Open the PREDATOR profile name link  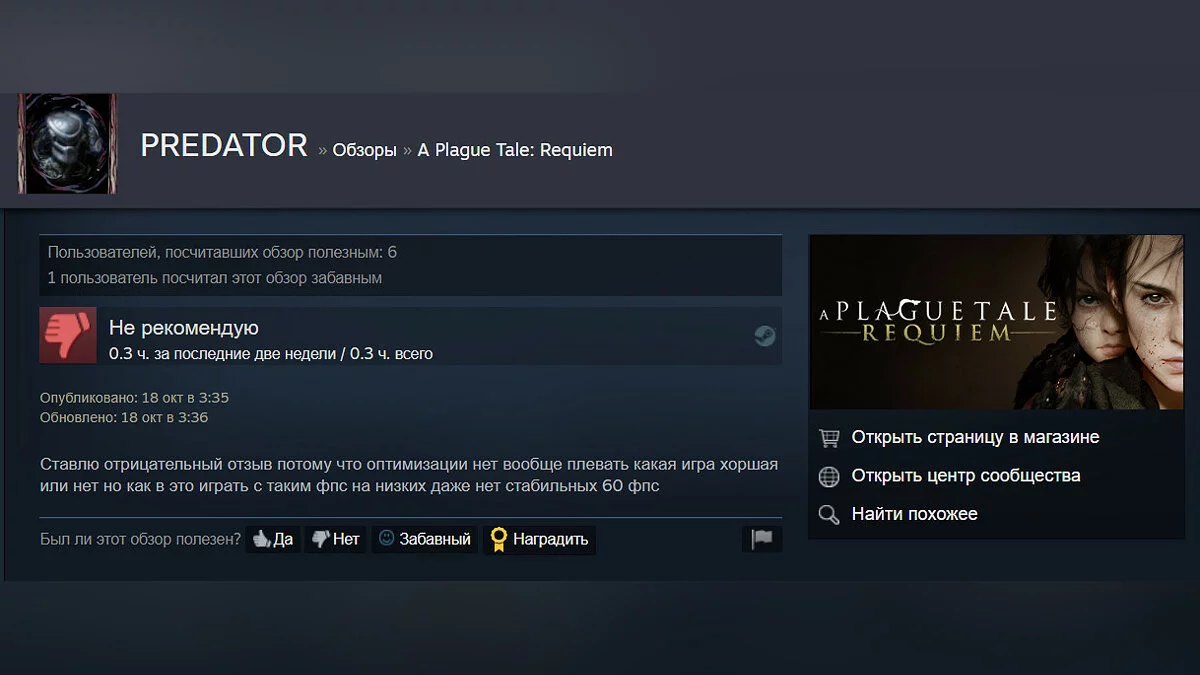224,146
